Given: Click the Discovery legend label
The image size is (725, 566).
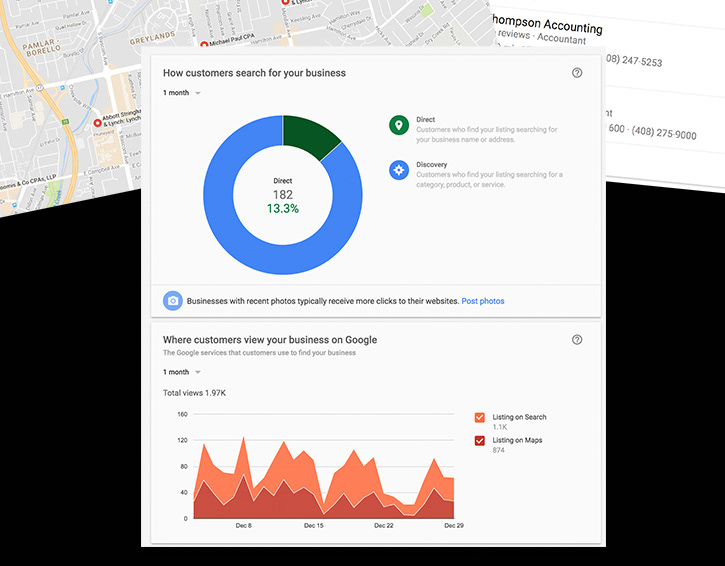Looking at the screenshot, I should (431, 165).
